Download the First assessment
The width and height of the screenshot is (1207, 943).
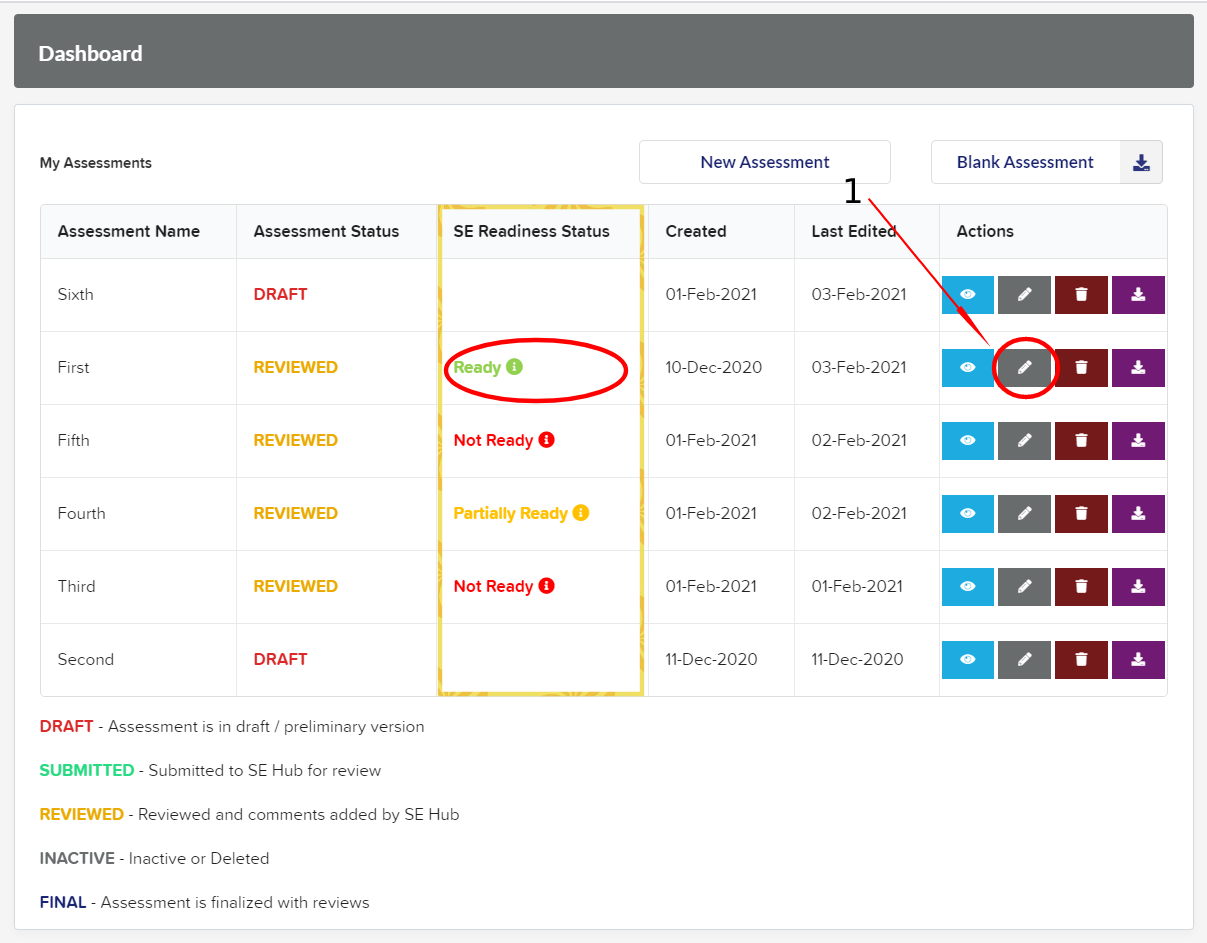[x=1138, y=368]
